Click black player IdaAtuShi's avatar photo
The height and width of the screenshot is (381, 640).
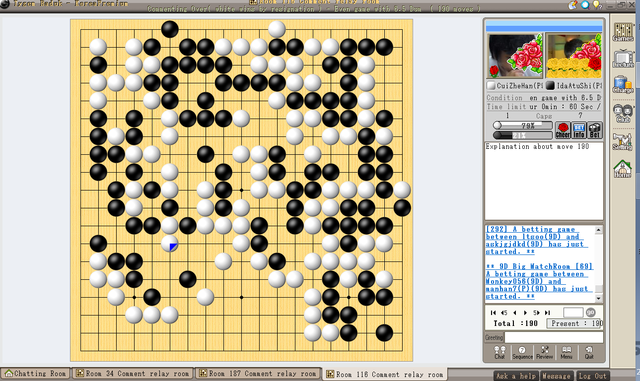pyautogui.click(x=573, y=56)
